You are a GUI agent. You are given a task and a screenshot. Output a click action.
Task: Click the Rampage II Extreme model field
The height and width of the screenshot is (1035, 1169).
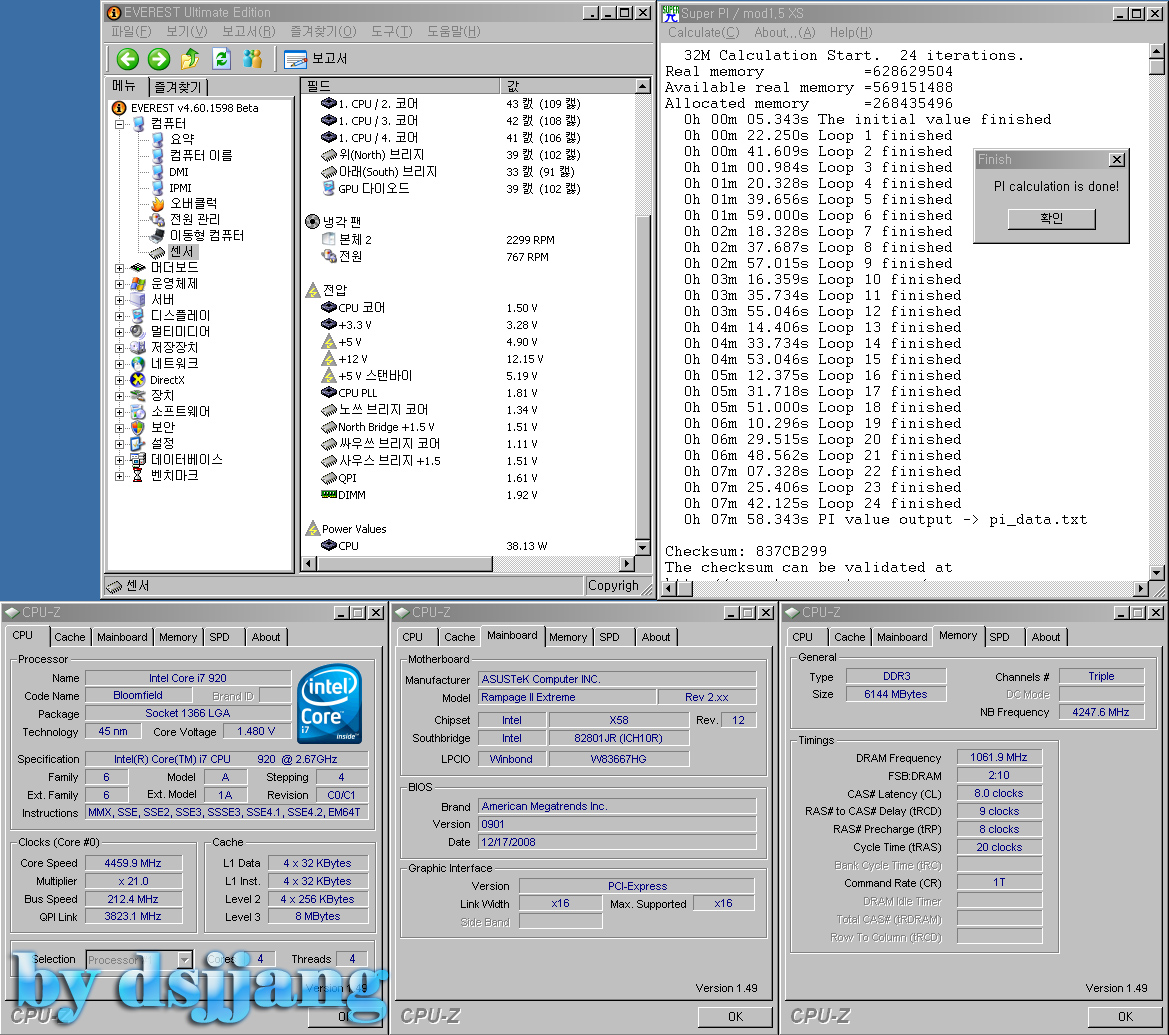tap(567, 697)
